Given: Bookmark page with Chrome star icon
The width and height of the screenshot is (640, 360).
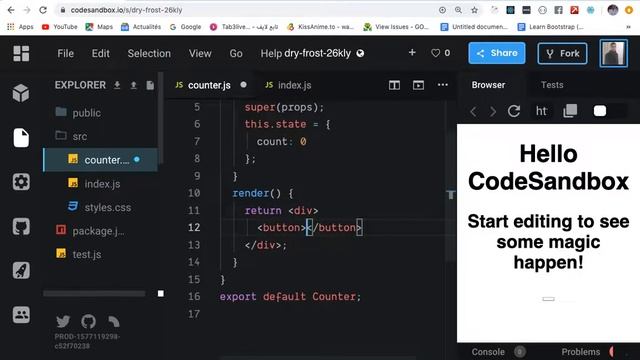Looking at the screenshot, I should (474, 10).
